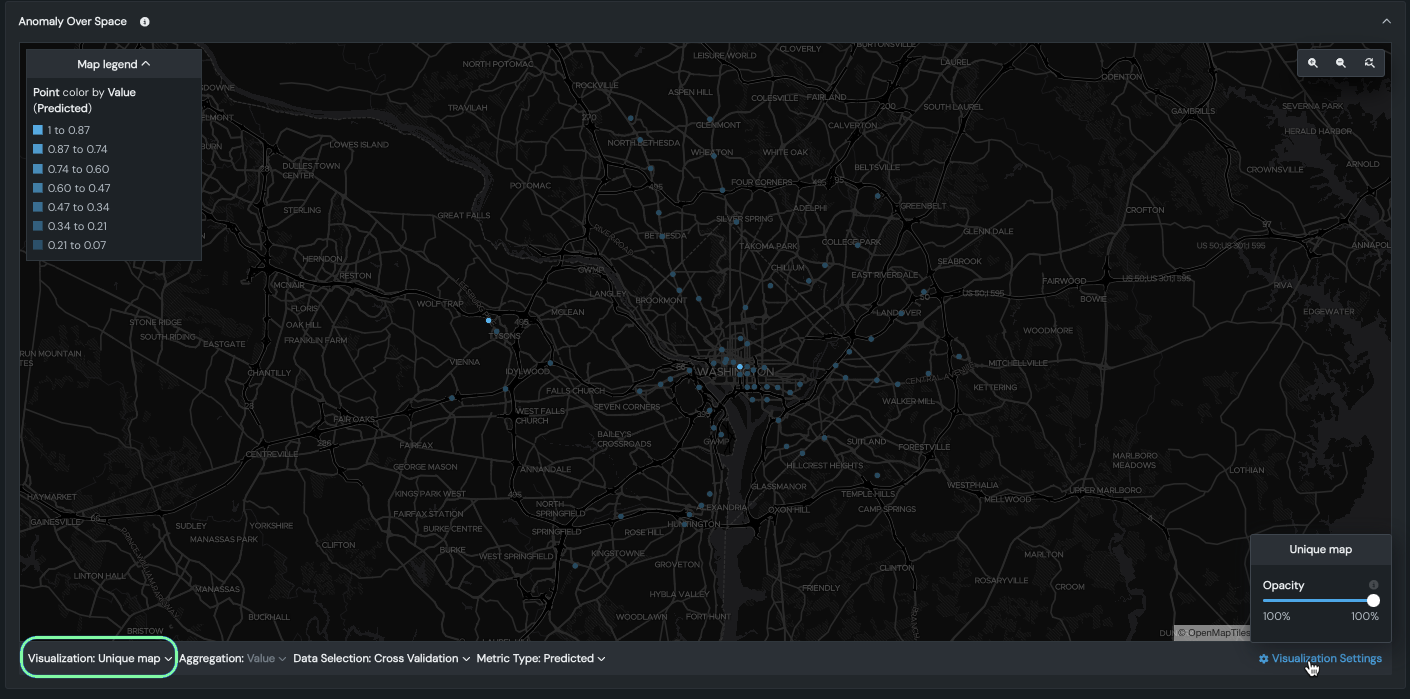Open Data Selection: Cross Validation dropdown

click(382, 658)
